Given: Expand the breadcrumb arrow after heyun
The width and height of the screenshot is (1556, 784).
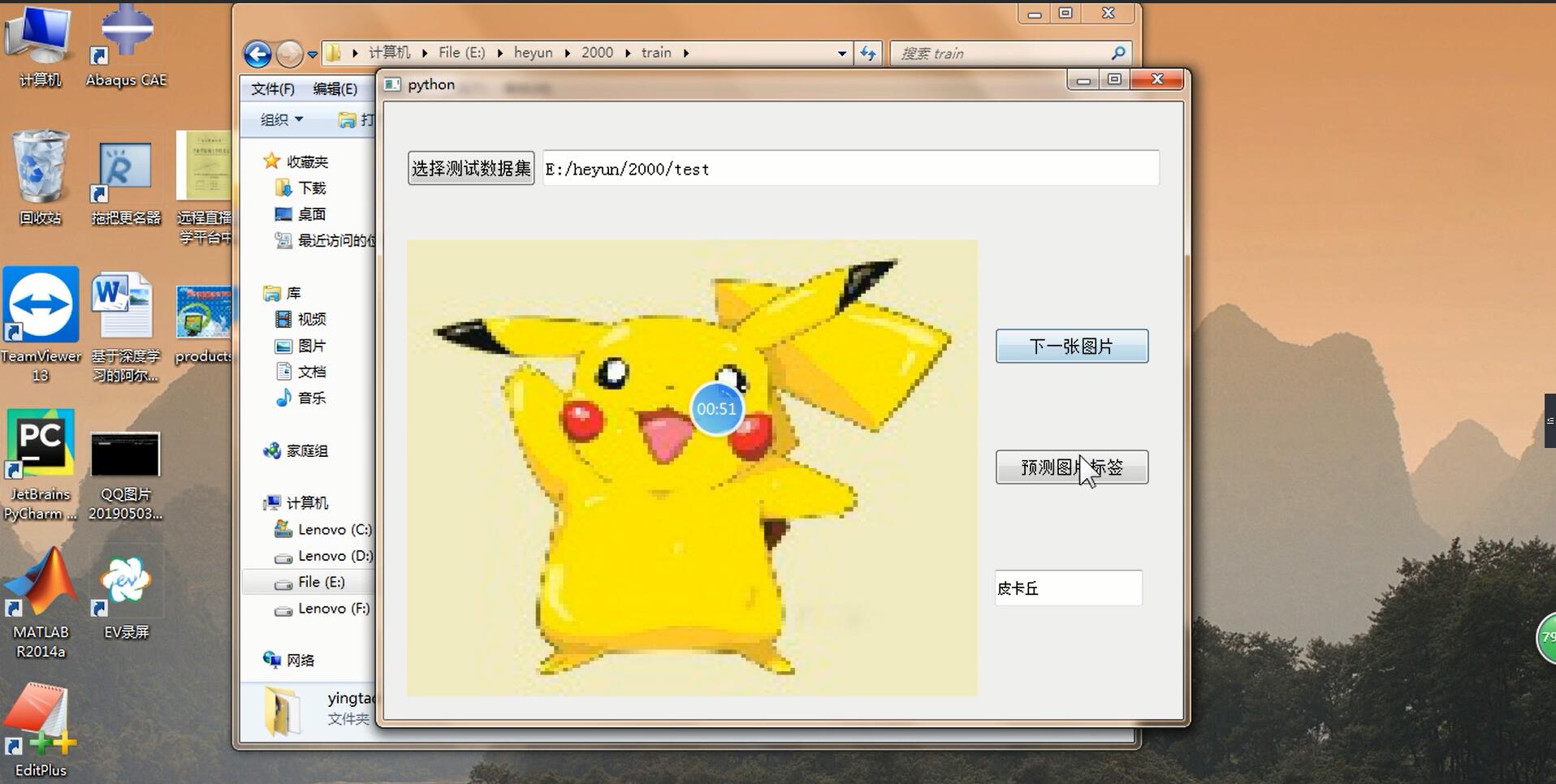Looking at the screenshot, I should tap(567, 53).
